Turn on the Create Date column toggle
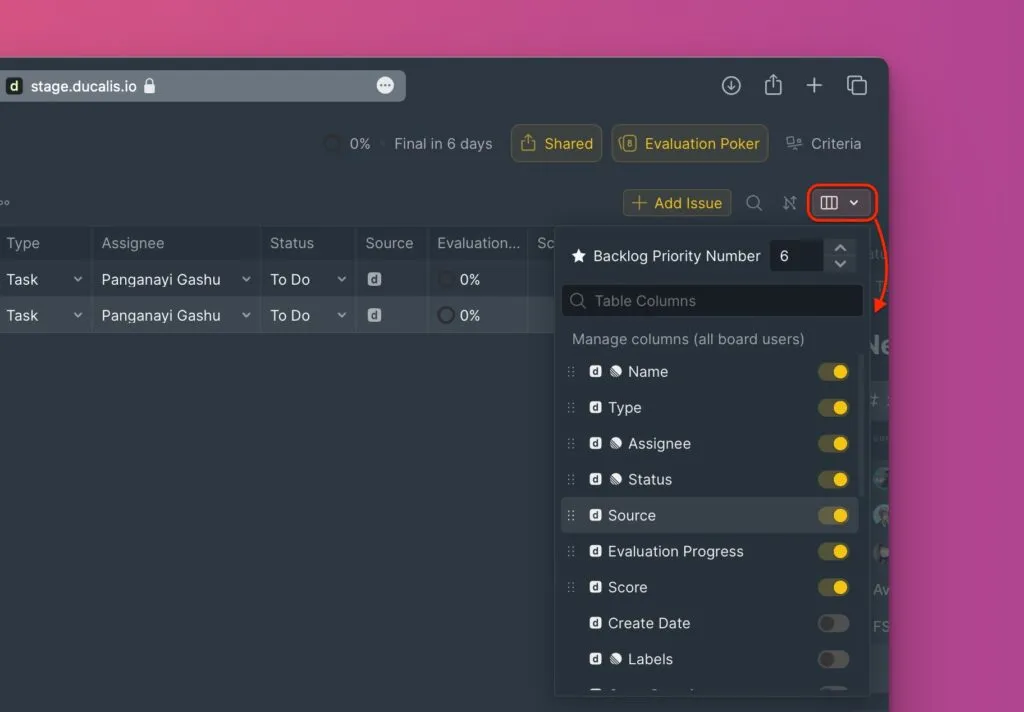Viewport: 1024px width, 712px height. point(833,624)
